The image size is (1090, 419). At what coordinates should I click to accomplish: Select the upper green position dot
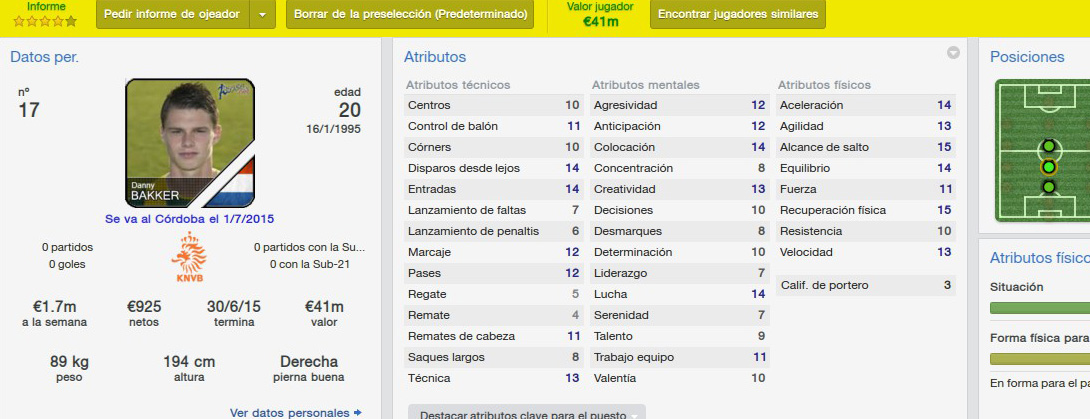pyautogui.click(x=1048, y=147)
